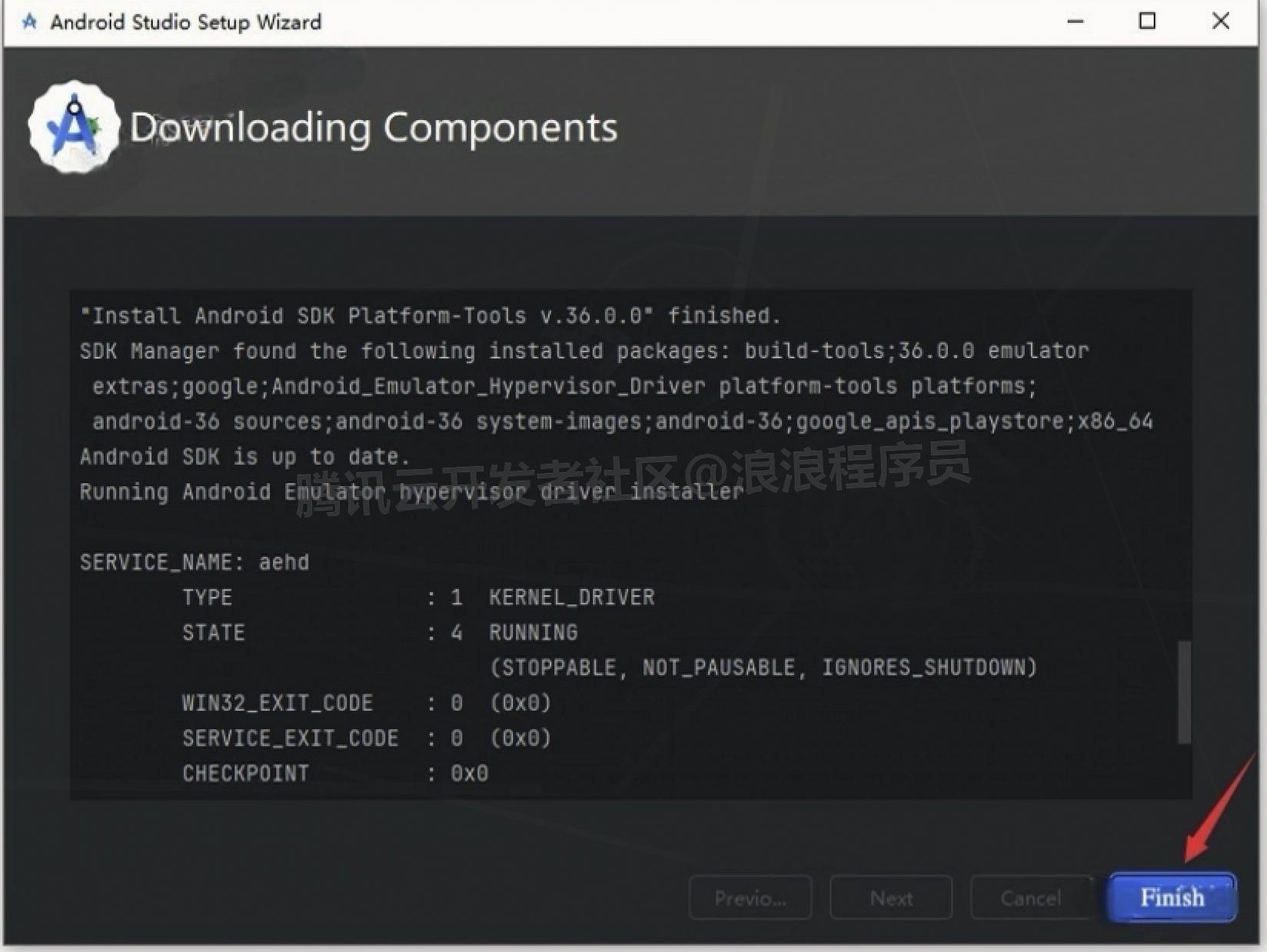The height and width of the screenshot is (952, 1267).
Task: Click the Finish button to complete setup
Action: (1171, 897)
